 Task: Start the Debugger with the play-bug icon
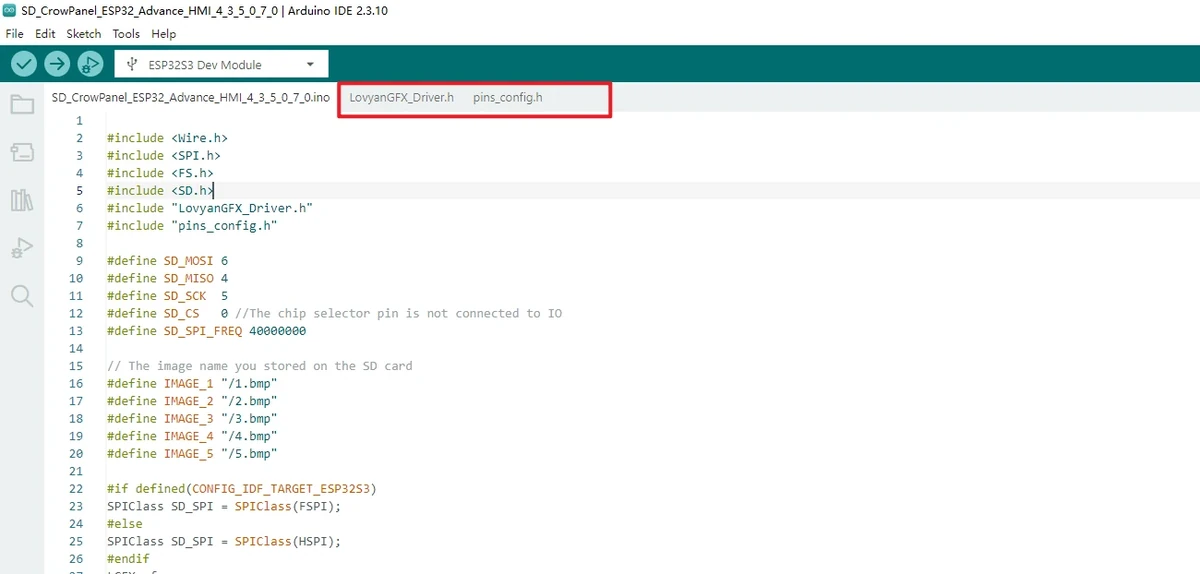pyautogui.click(x=90, y=64)
